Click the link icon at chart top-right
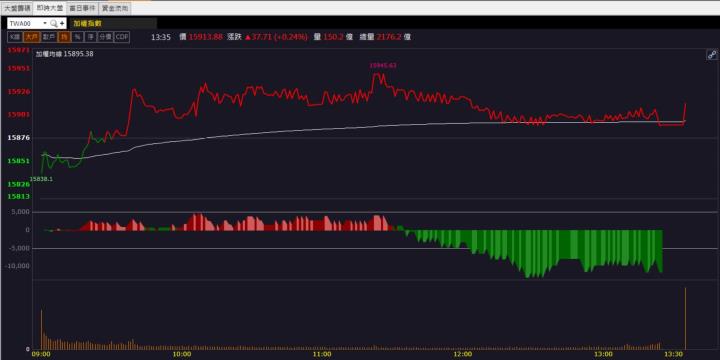This screenshot has width=720, height=360. pyautogui.click(x=711, y=55)
